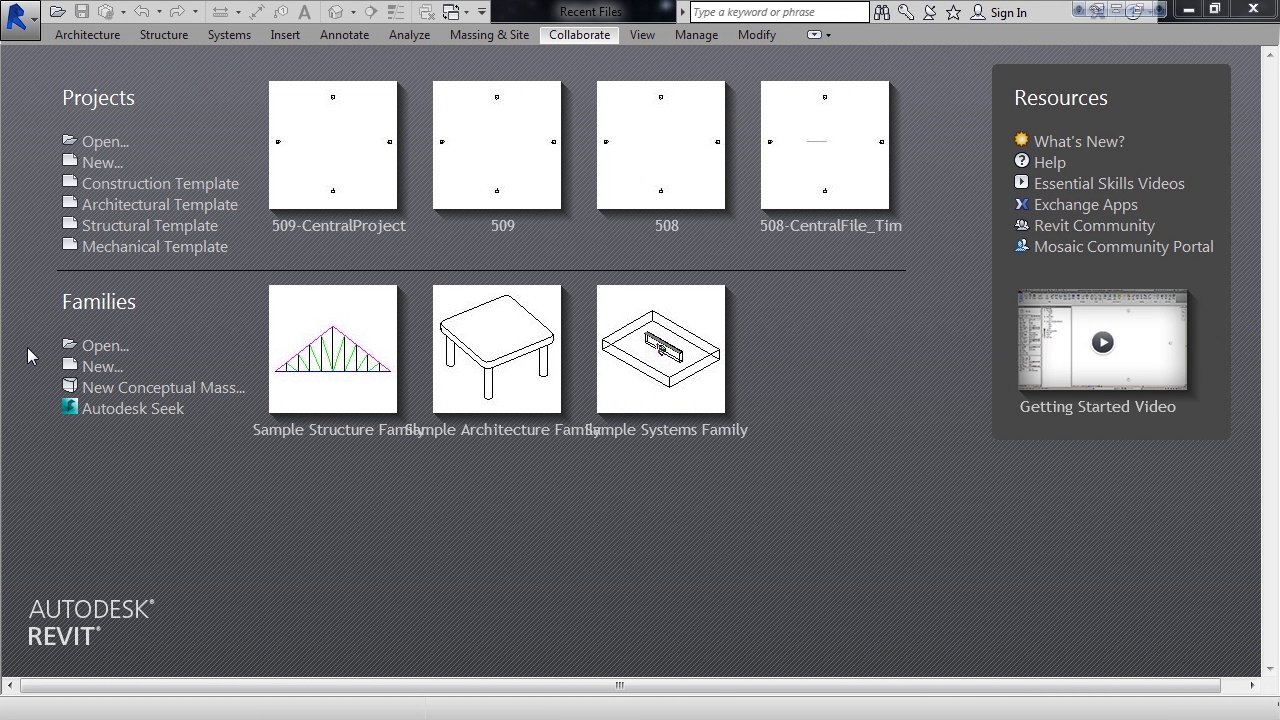The height and width of the screenshot is (720, 1280).
Task: Select the Aligned Dimension tool icon
Action: tap(257, 12)
